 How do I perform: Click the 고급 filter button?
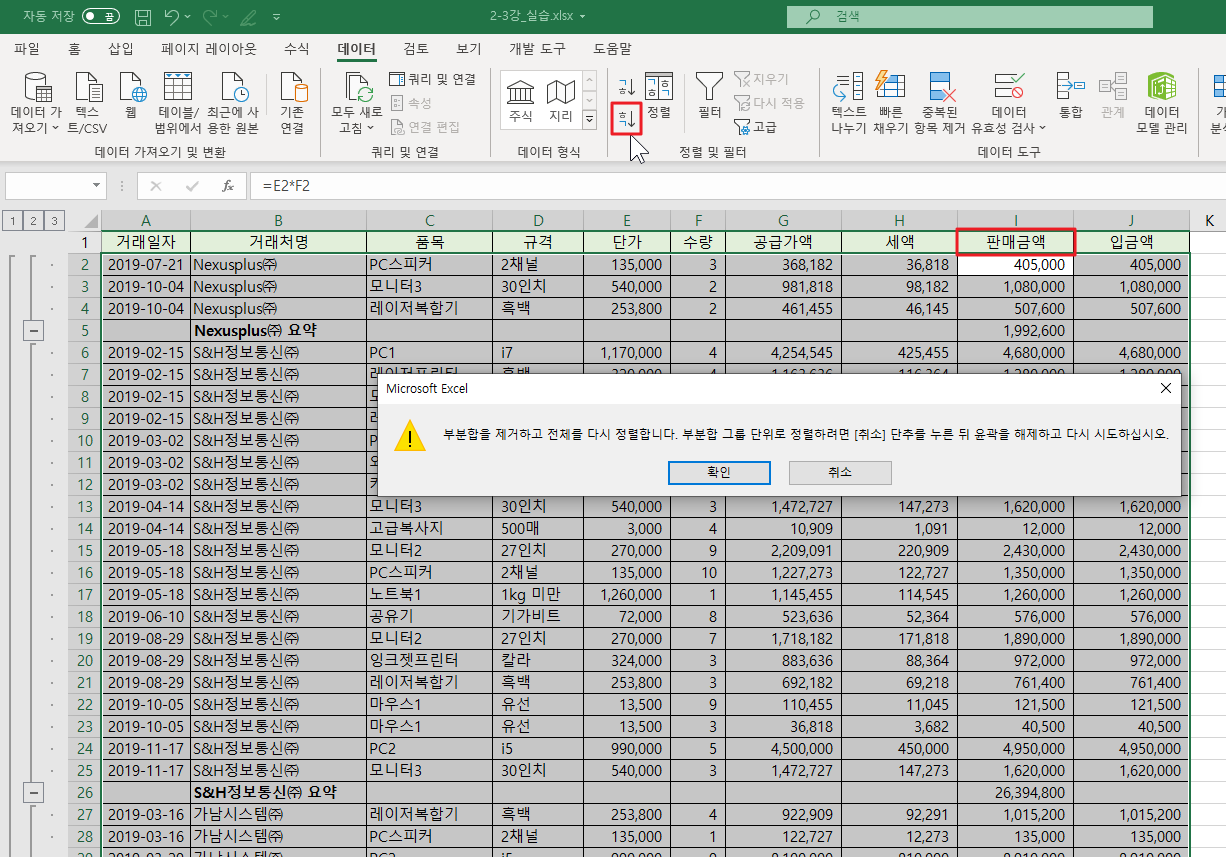(755, 127)
